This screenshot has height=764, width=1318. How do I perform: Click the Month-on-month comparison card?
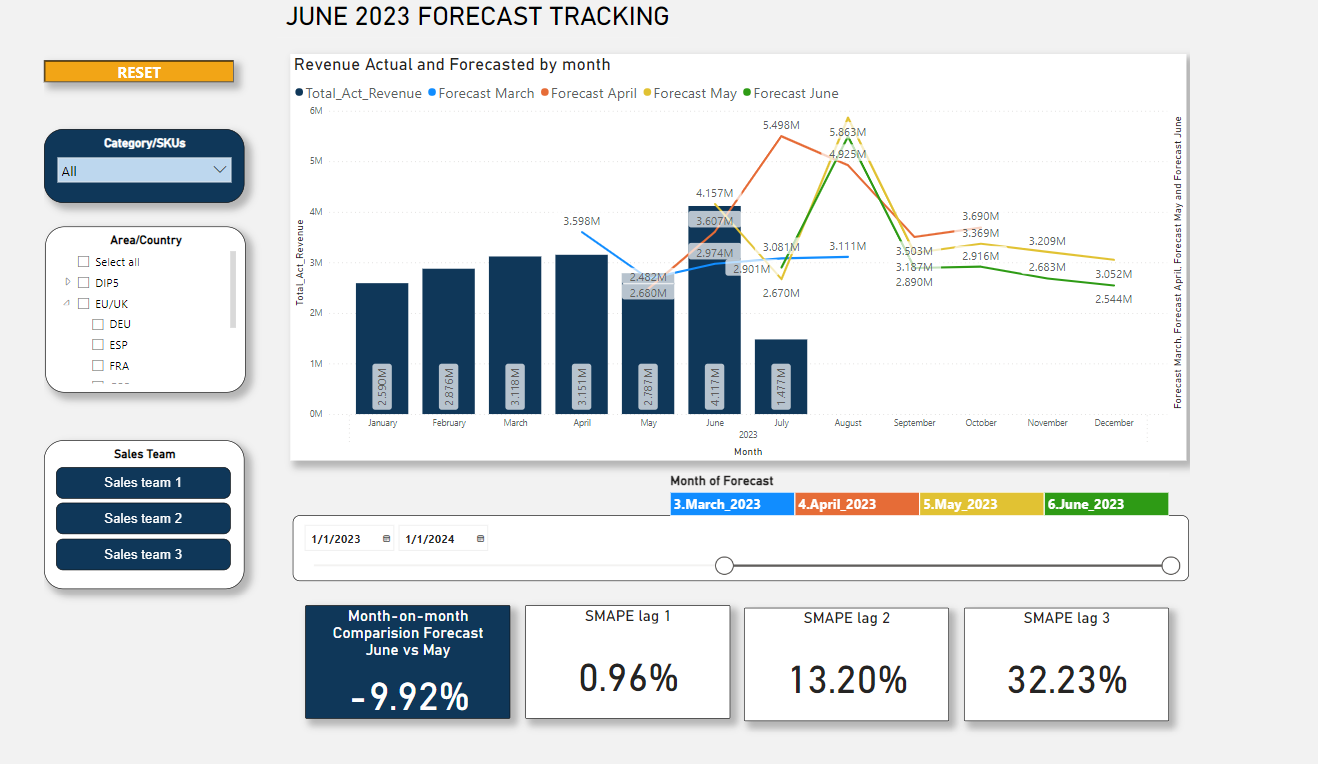(408, 661)
